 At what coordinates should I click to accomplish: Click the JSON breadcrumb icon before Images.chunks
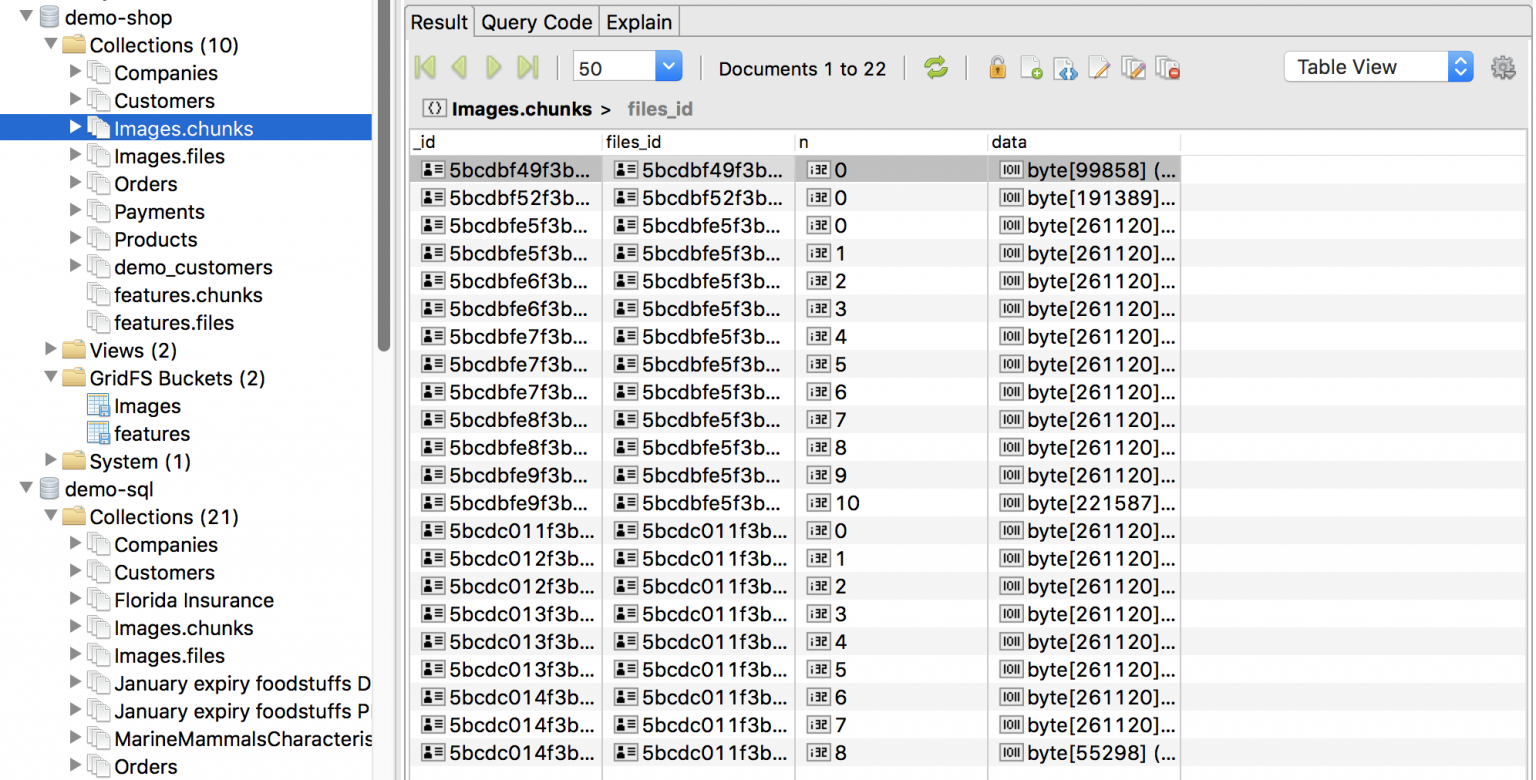(433, 109)
